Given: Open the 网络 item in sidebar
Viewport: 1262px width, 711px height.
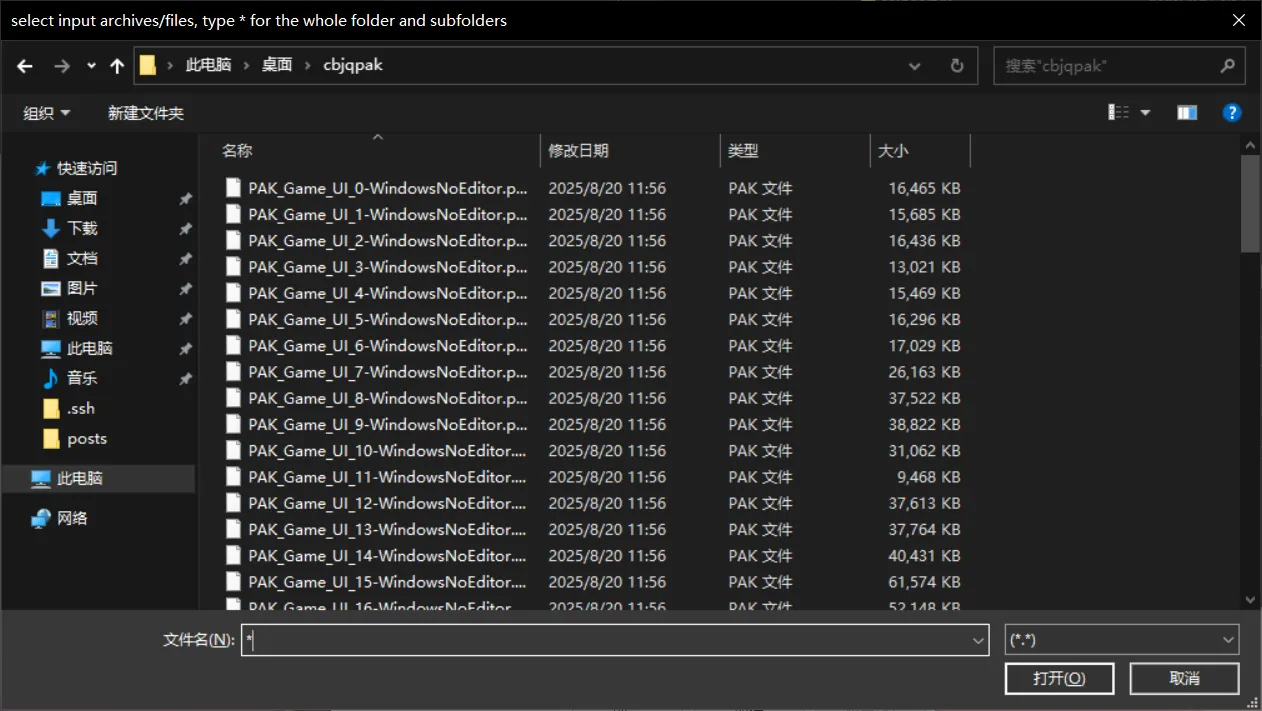Looking at the screenshot, I should coord(72,518).
